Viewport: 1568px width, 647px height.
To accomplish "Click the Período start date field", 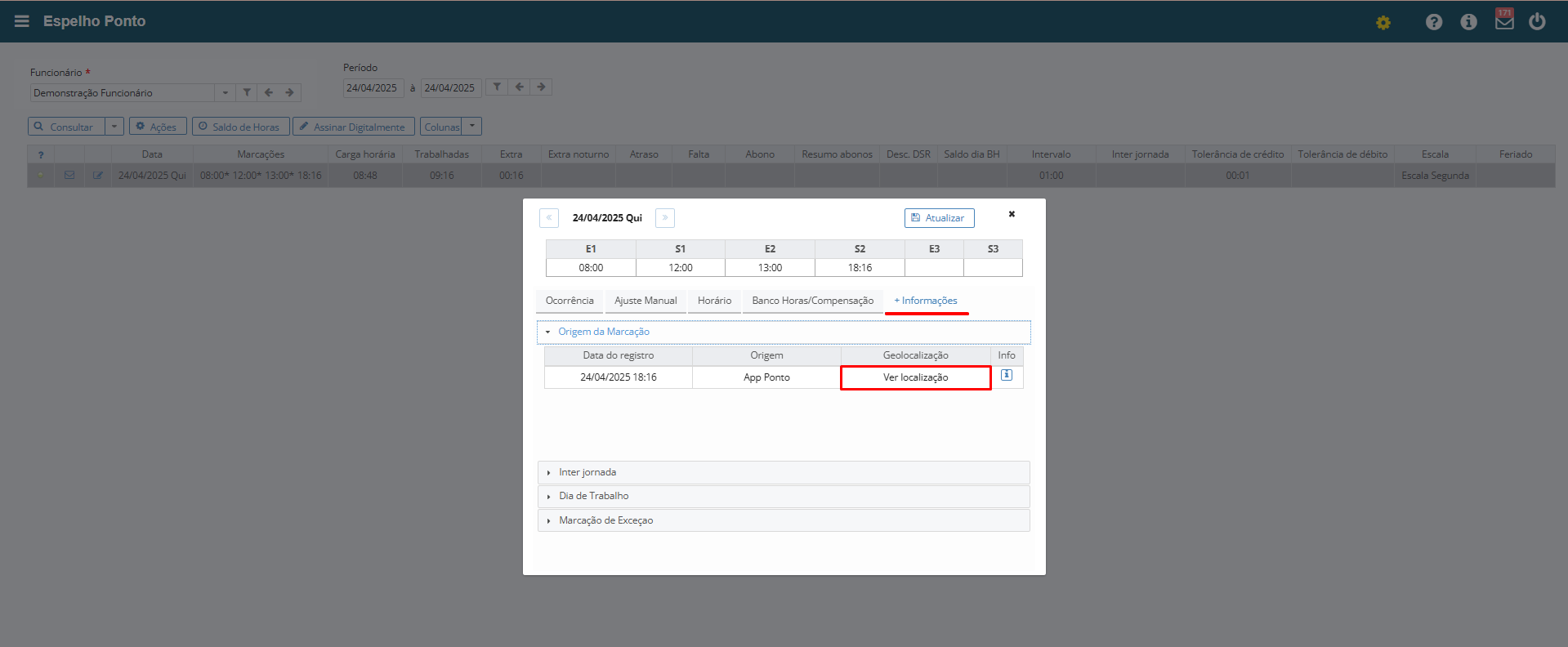I will pos(373,87).
